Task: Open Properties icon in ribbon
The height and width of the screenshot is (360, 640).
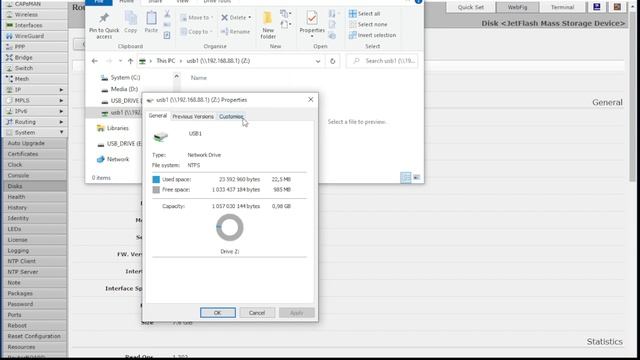Action: click(x=312, y=18)
